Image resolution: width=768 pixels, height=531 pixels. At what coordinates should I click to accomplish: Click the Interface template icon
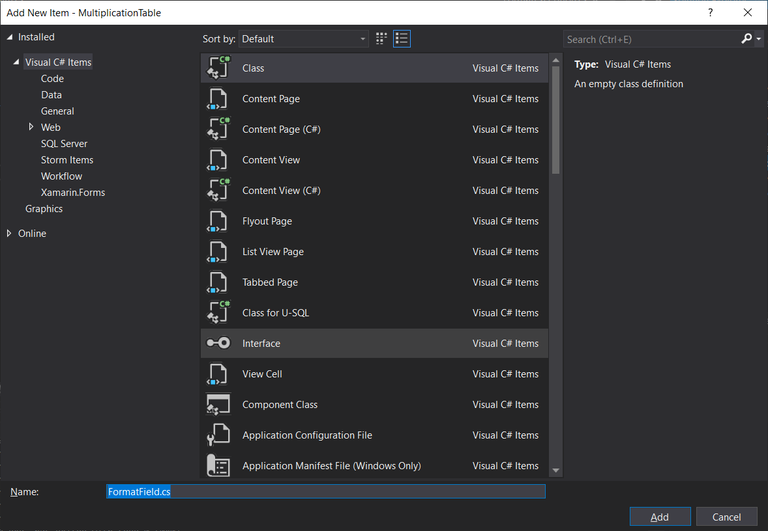(x=218, y=343)
